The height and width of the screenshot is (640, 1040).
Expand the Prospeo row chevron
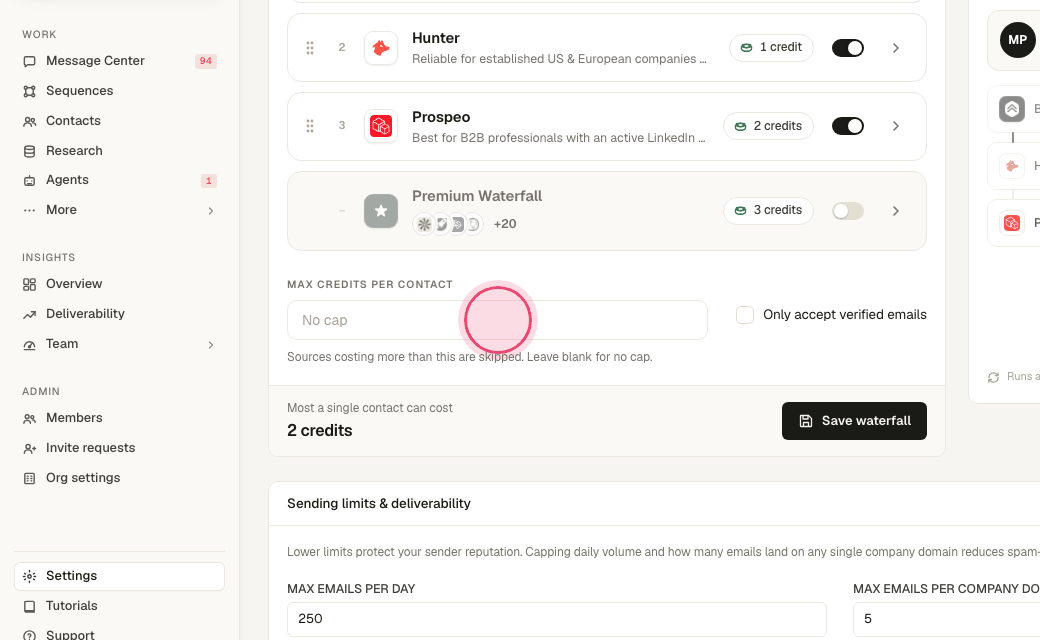tap(895, 126)
